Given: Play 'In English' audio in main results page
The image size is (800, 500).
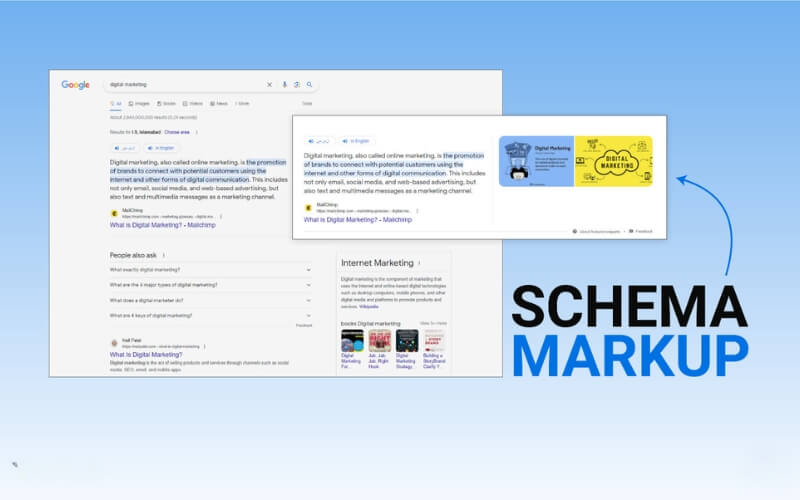Looking at the screenshot, I should click(x=161, y=148).
